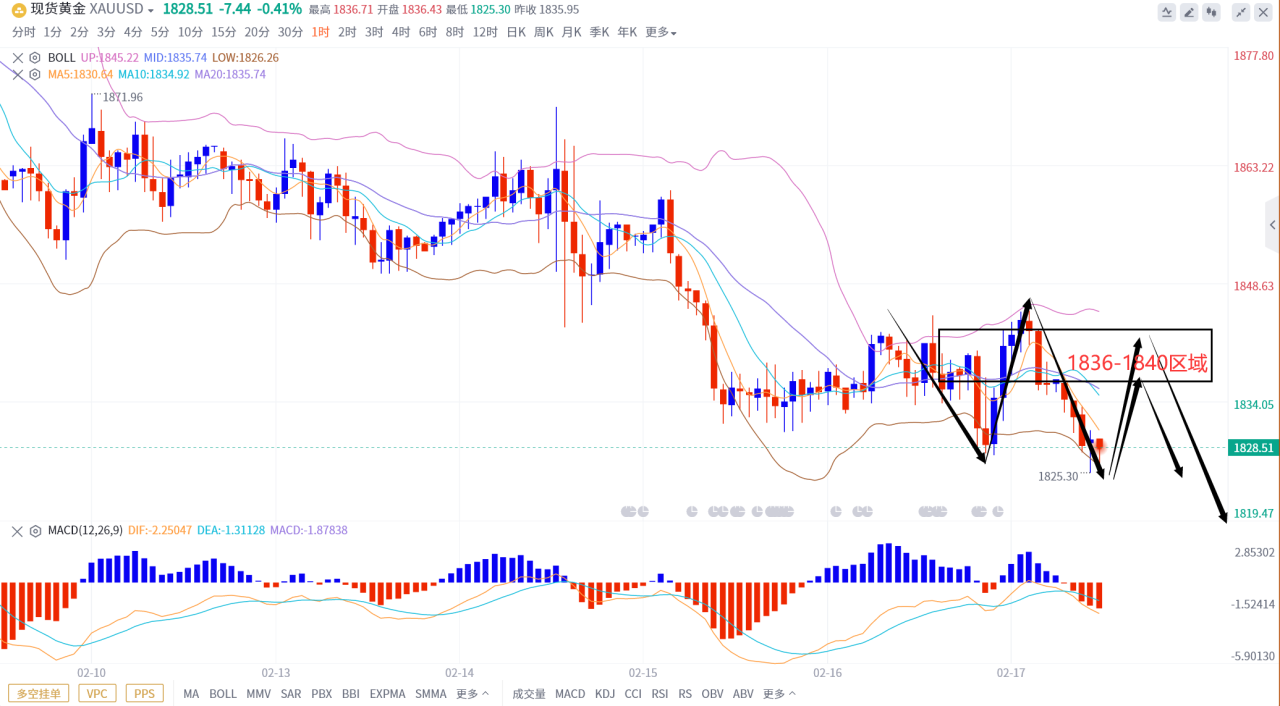The image size is (1280, 706).
Task: Remove the BOLL indicator with its X
Action: coord(17,57)
